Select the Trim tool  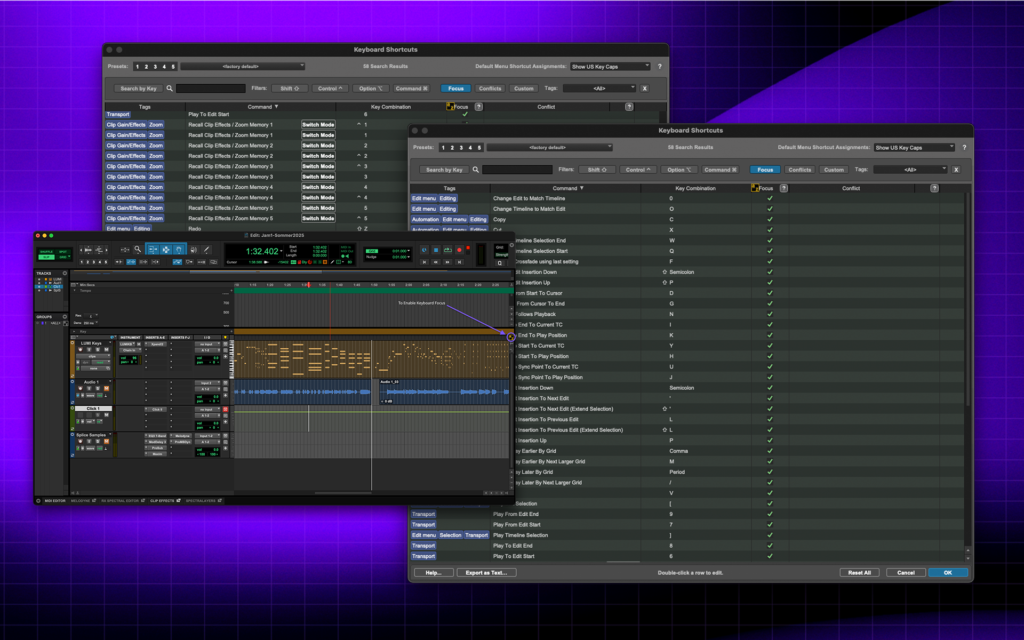(x=152, y=250)
